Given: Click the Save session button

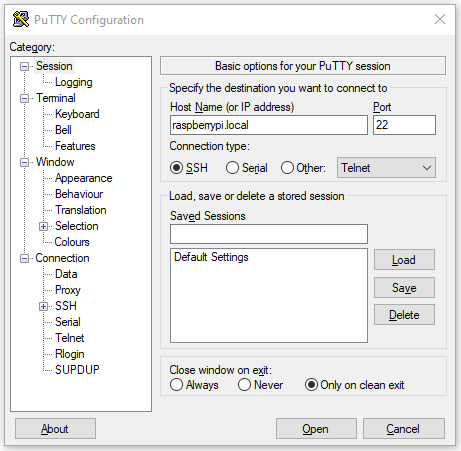Looking at the screenshot, I should coord(404,288).
